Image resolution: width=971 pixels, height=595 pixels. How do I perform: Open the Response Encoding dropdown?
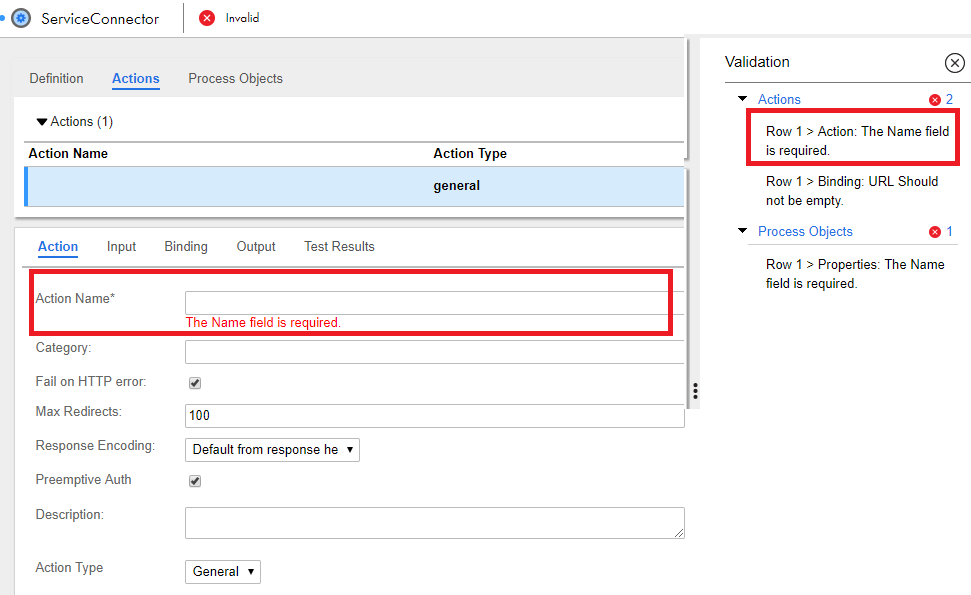coord(272,450)
